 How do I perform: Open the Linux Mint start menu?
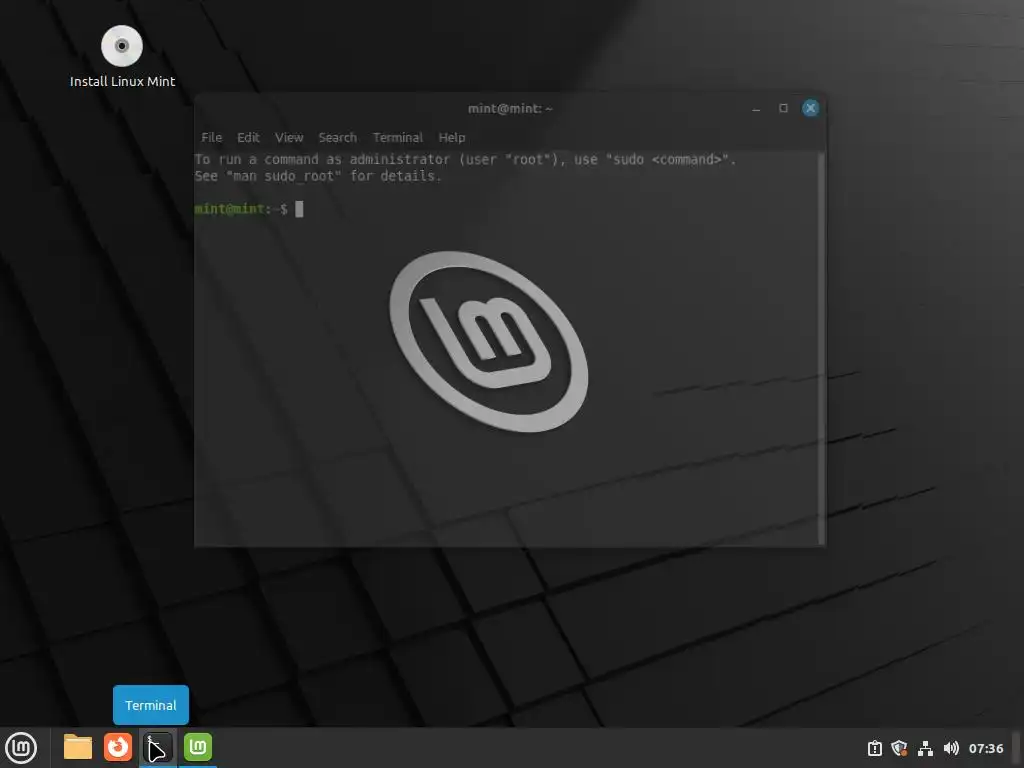pyautogui.click(x=21, y=748)
